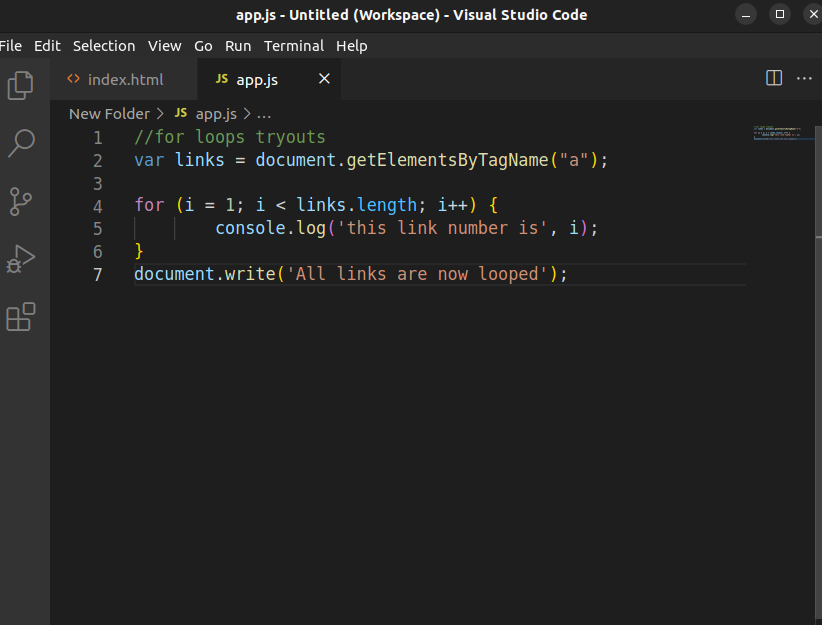
Task: Split the editor to the right
Action: coord(774,78)
